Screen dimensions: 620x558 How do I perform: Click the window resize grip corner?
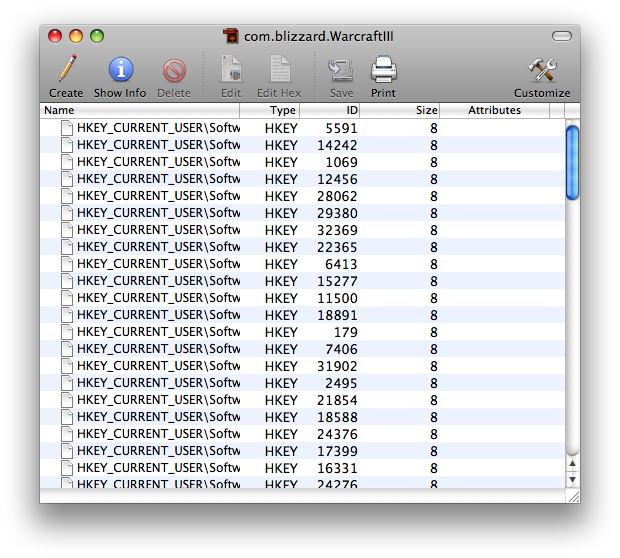[x=573, y=496]
